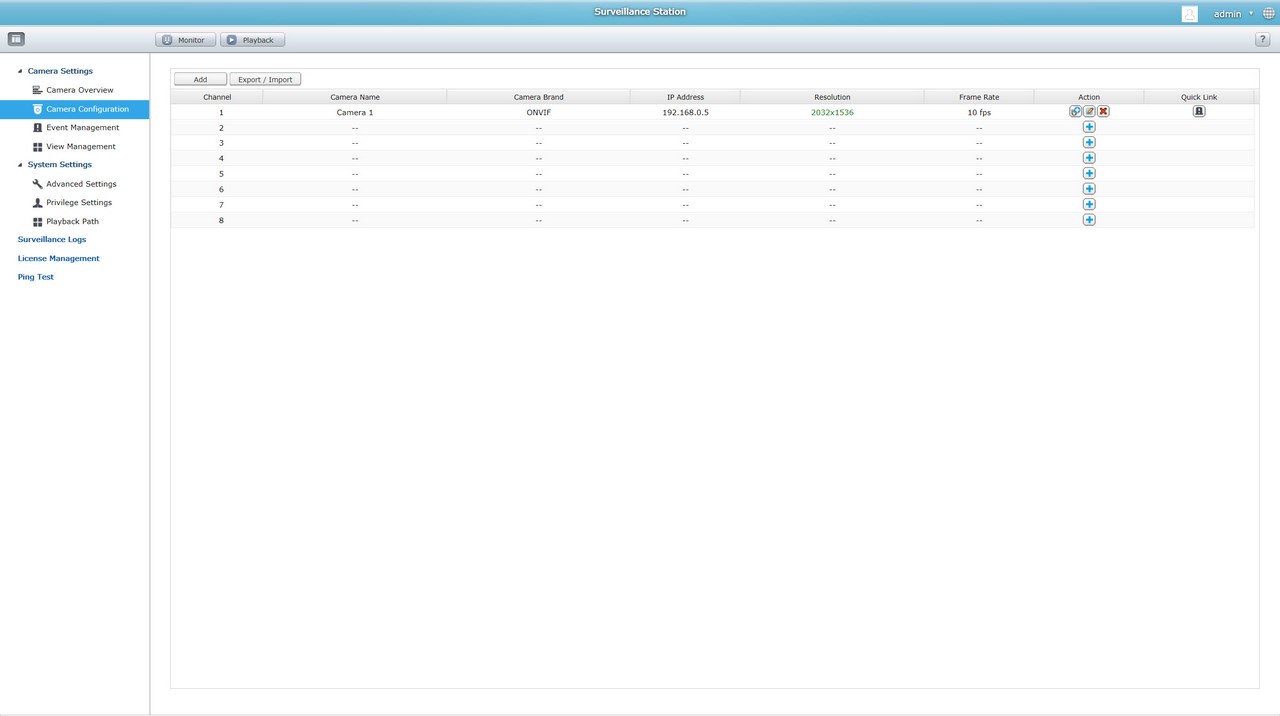This screenshot has width=1280, height=716.
Task: Collapse the System Settings tree section
Action: coord(20,164)
